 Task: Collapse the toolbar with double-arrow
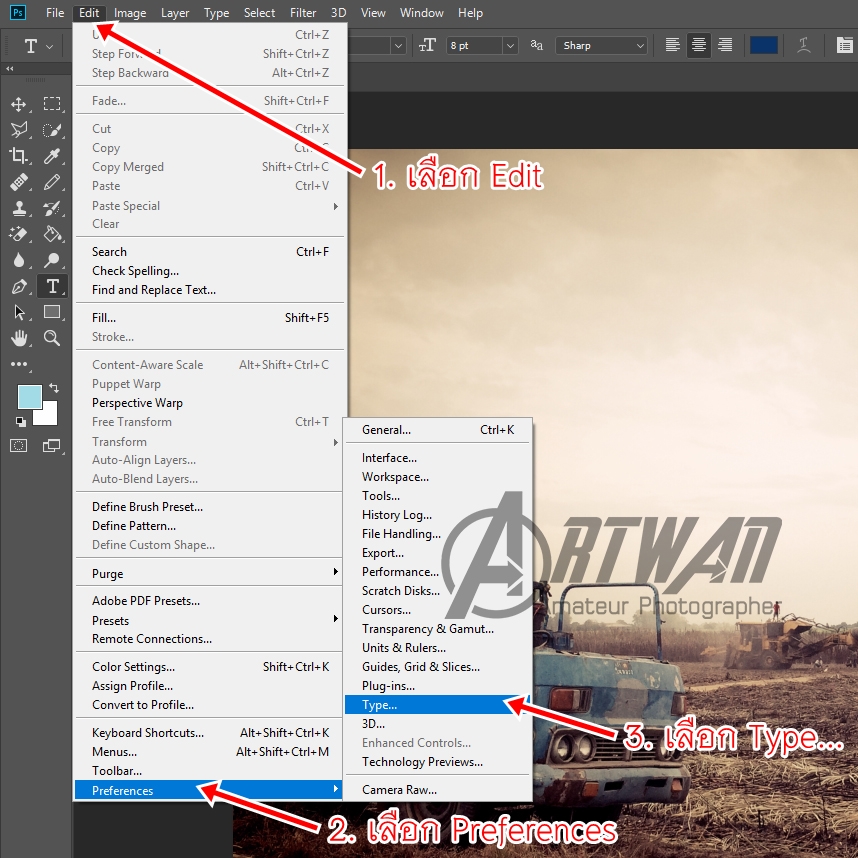9,68
